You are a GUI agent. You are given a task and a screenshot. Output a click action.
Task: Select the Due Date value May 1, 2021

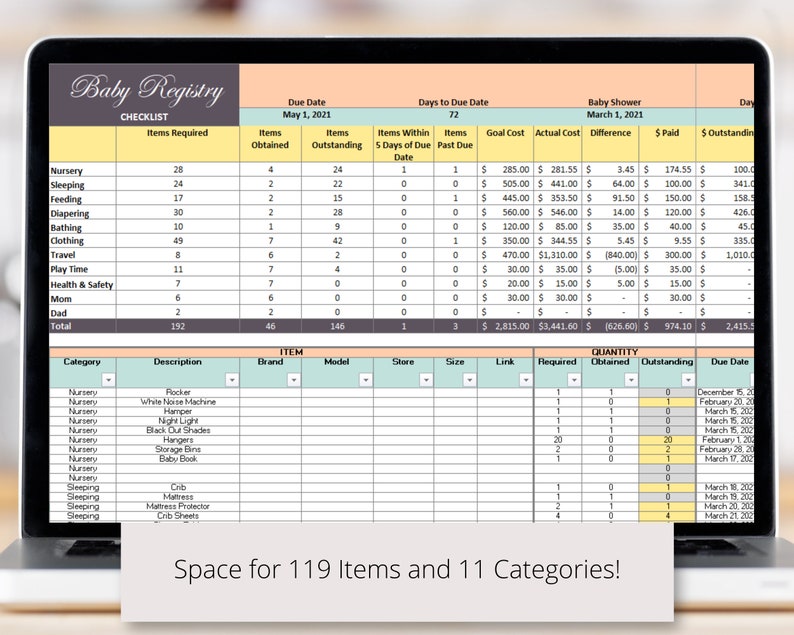click(x=306, y=115)
